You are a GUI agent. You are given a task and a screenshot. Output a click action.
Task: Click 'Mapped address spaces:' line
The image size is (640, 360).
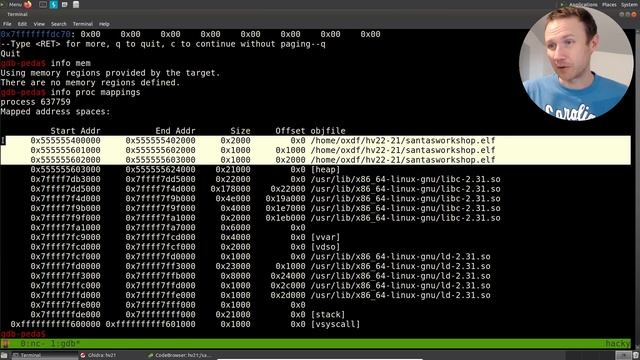pos(55,112)
